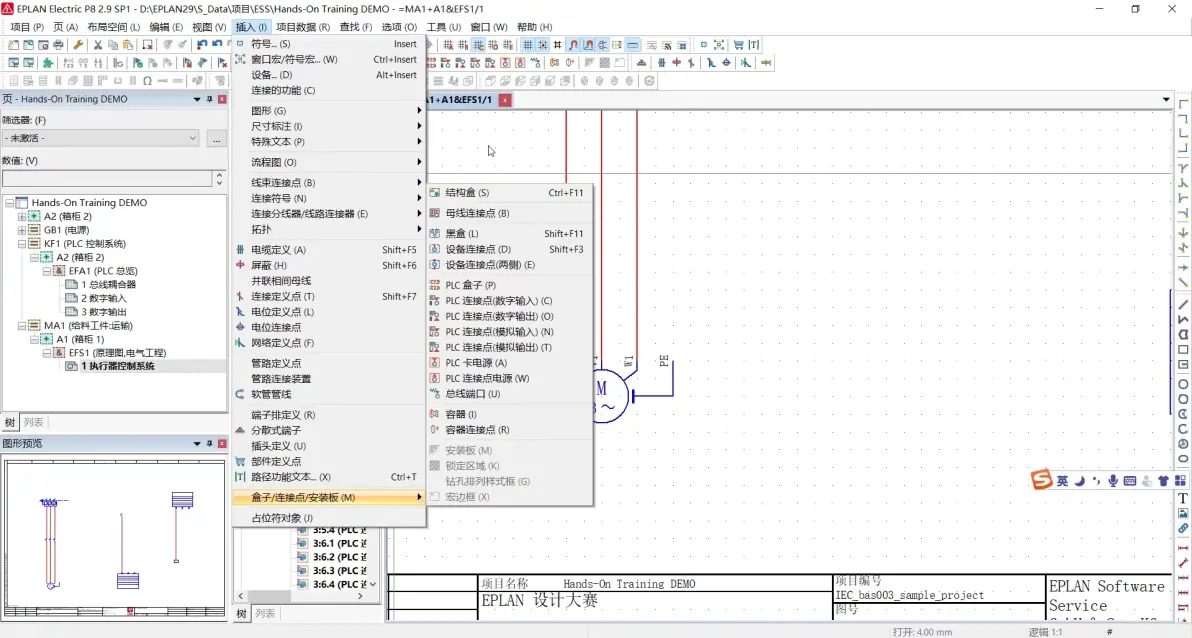Image resolution: width=1192 pixels, height=638 pixels.
Task: Select 黑盒 (L) from submenu
Action: (510, 233)
